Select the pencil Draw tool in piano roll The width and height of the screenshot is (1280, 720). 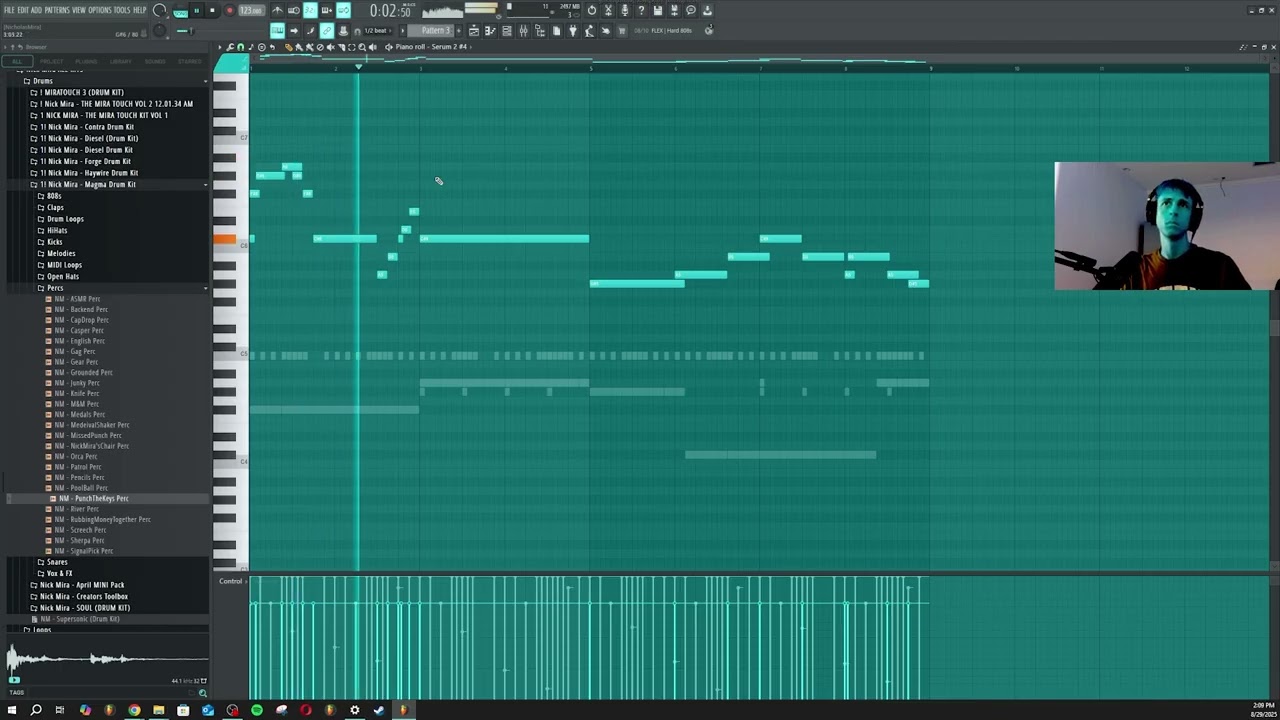tap(288, 47)
